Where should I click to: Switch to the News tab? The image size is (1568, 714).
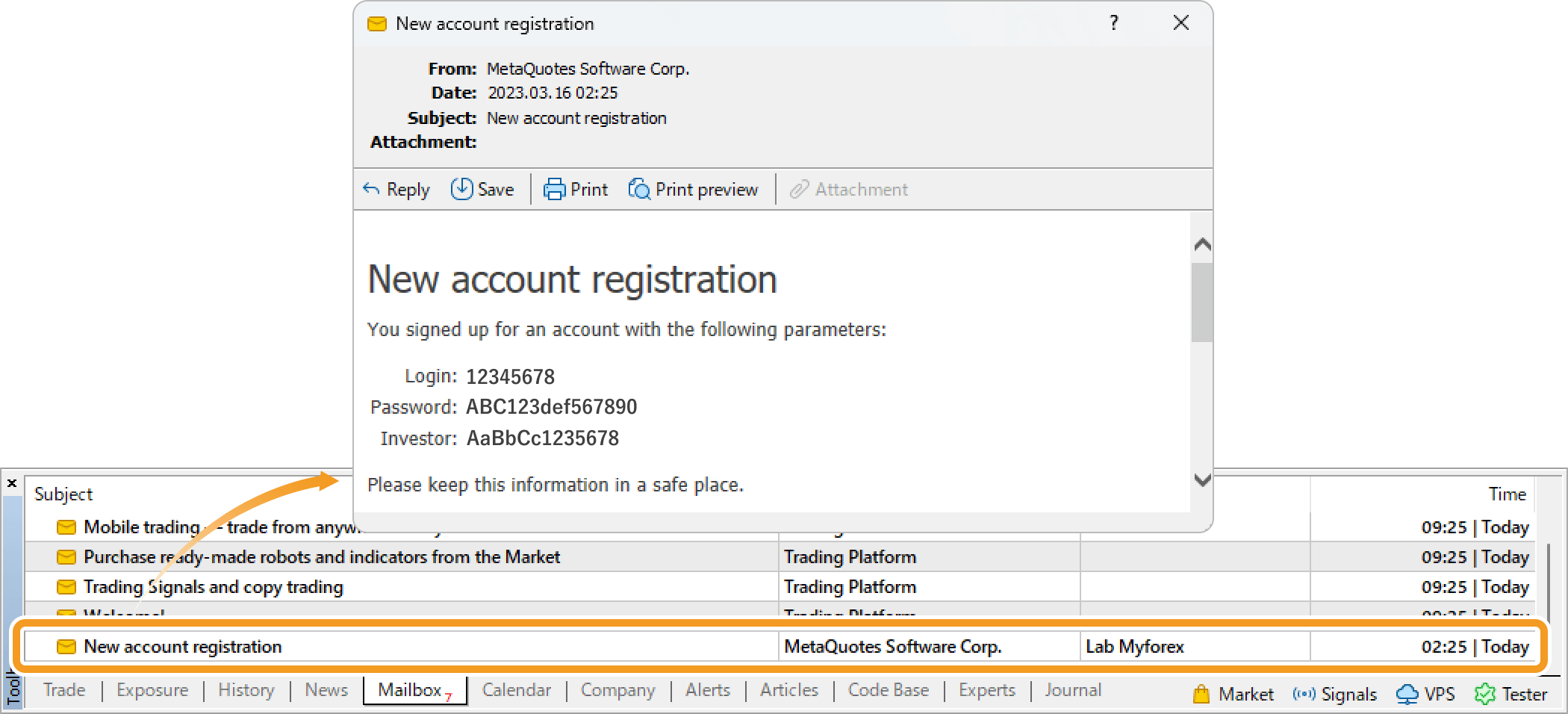tap(326, 690)
